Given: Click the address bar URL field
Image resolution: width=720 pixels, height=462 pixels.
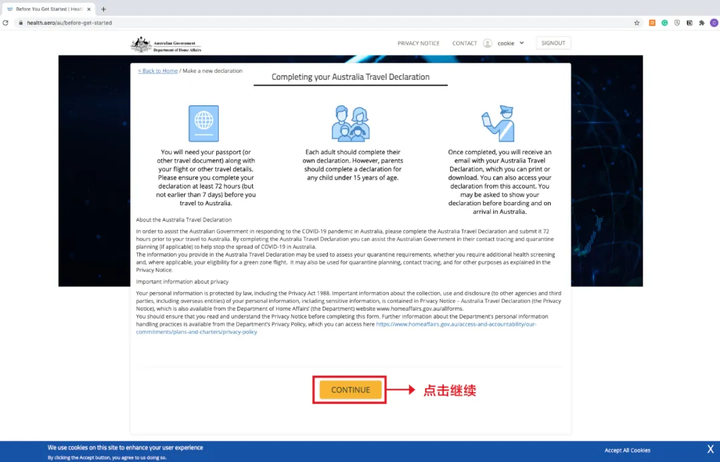Looking at the screenshot, I should tap(321, 23).
